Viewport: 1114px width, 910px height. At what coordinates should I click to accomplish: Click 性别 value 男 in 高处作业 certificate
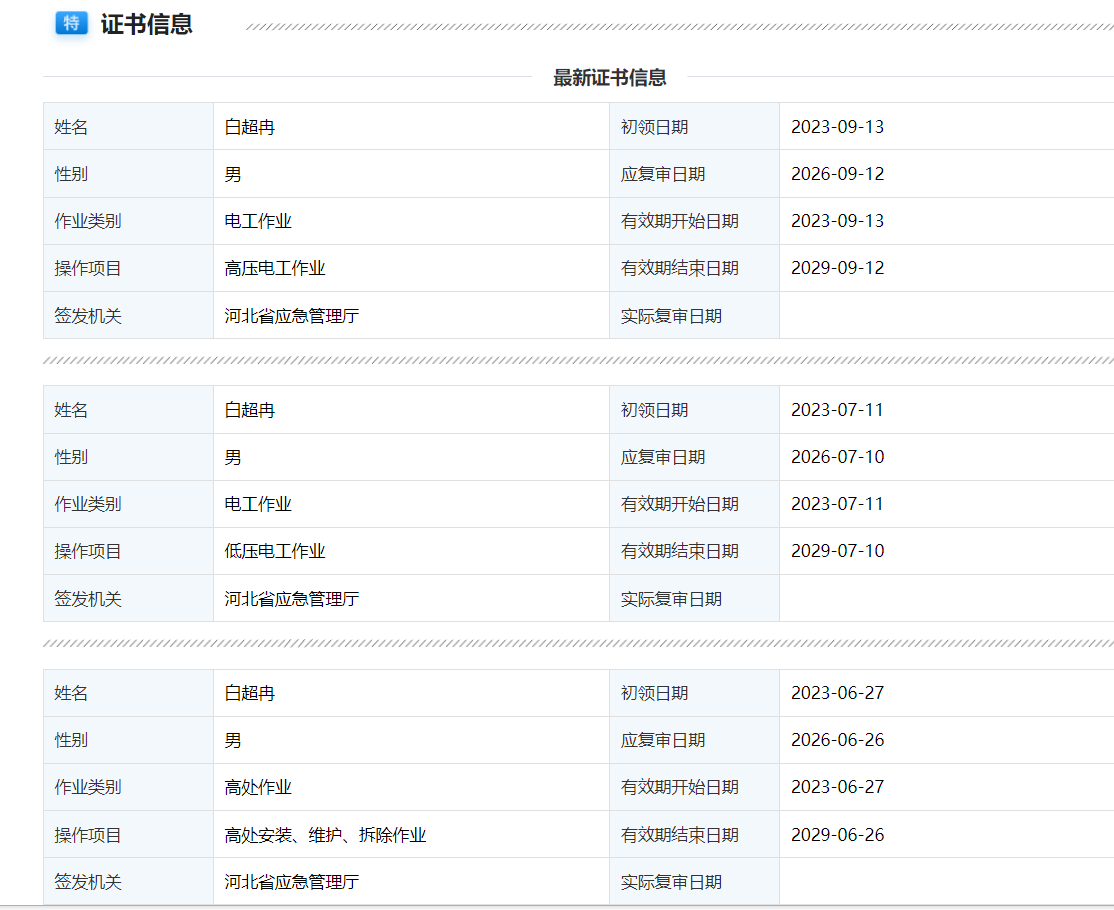[233, 740]
